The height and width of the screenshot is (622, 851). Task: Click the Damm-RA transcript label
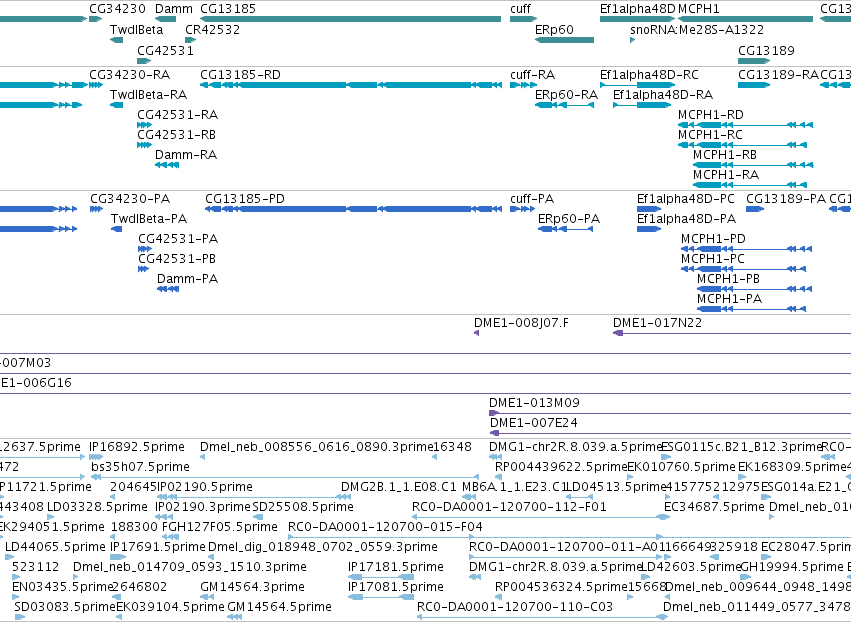(x=186, y=155)
